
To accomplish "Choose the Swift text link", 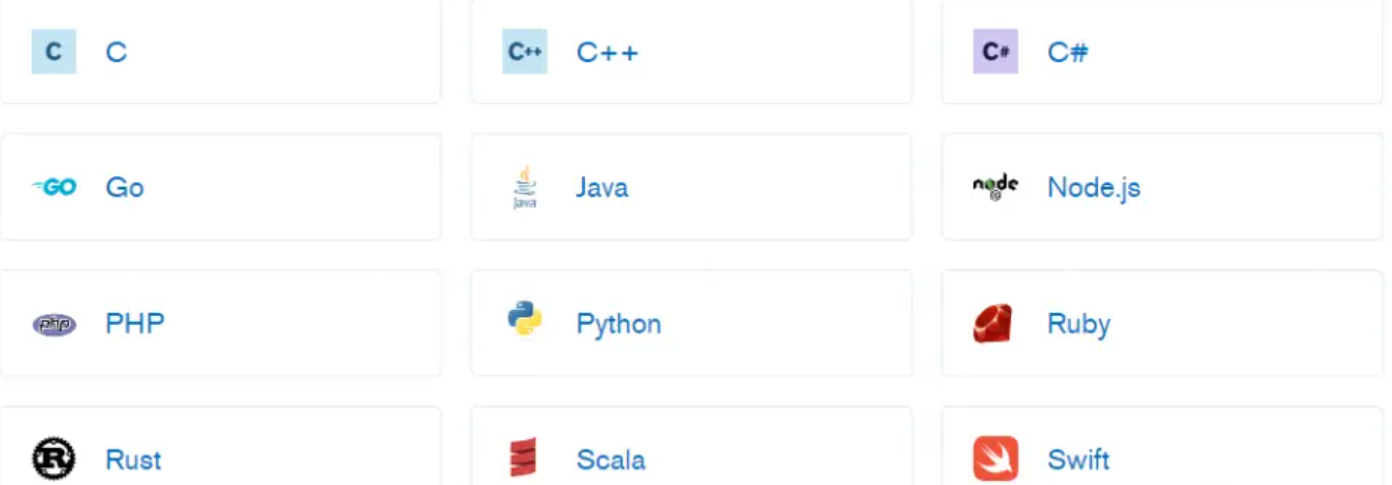I will 1078,460.
